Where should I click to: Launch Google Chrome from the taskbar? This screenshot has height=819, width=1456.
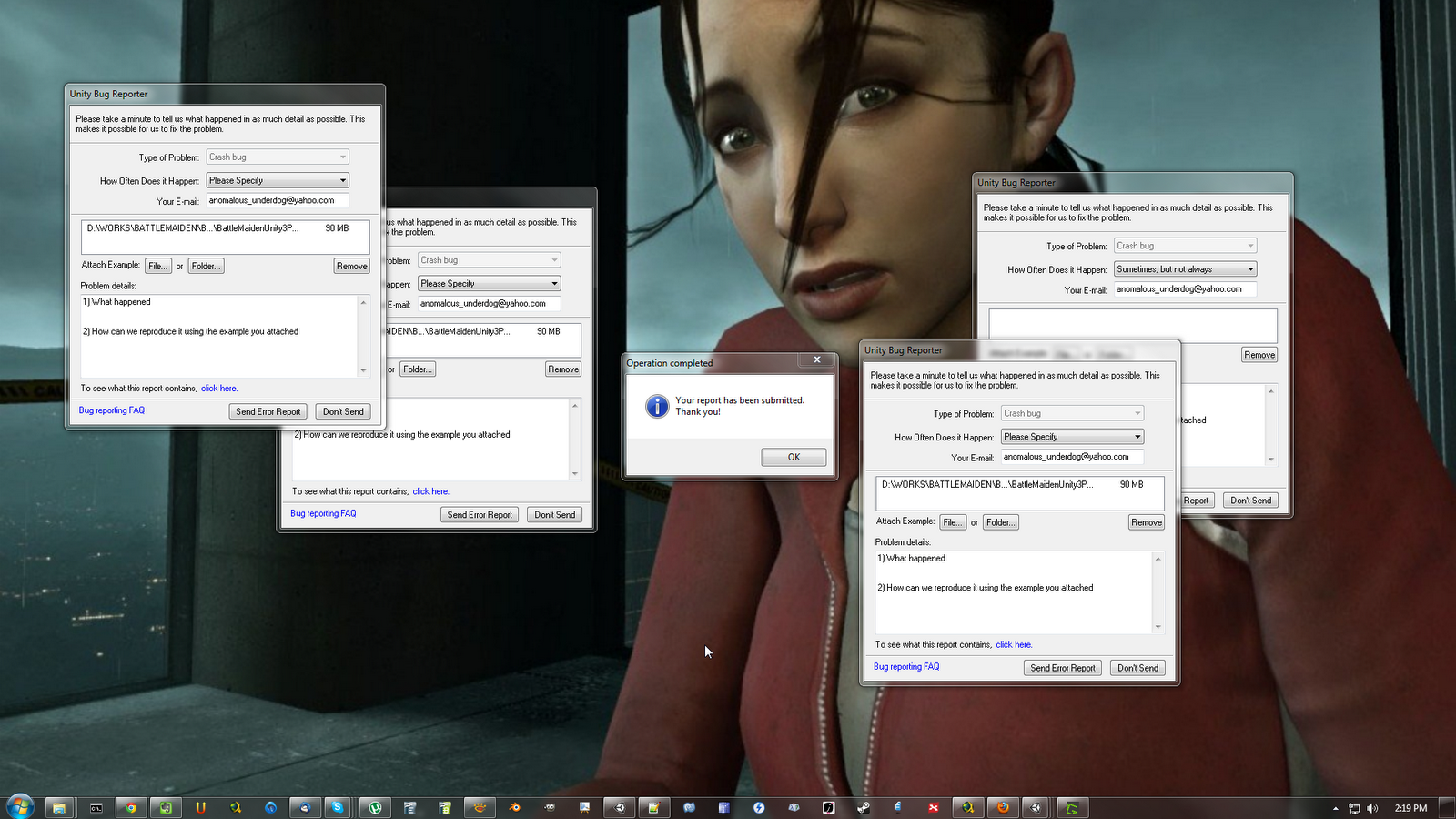pos(131,807)
